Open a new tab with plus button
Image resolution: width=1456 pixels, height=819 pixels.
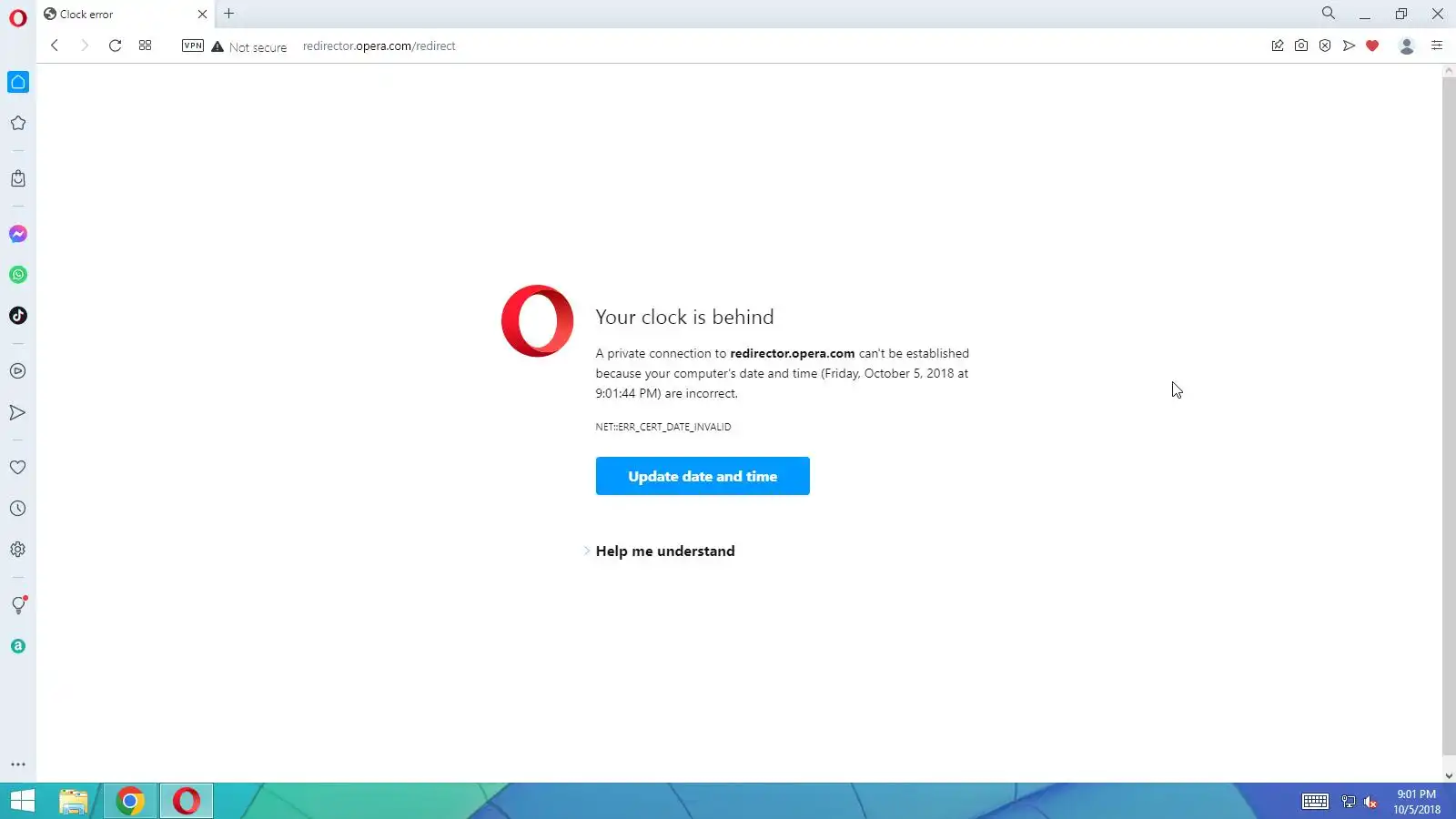pos(229,14)
